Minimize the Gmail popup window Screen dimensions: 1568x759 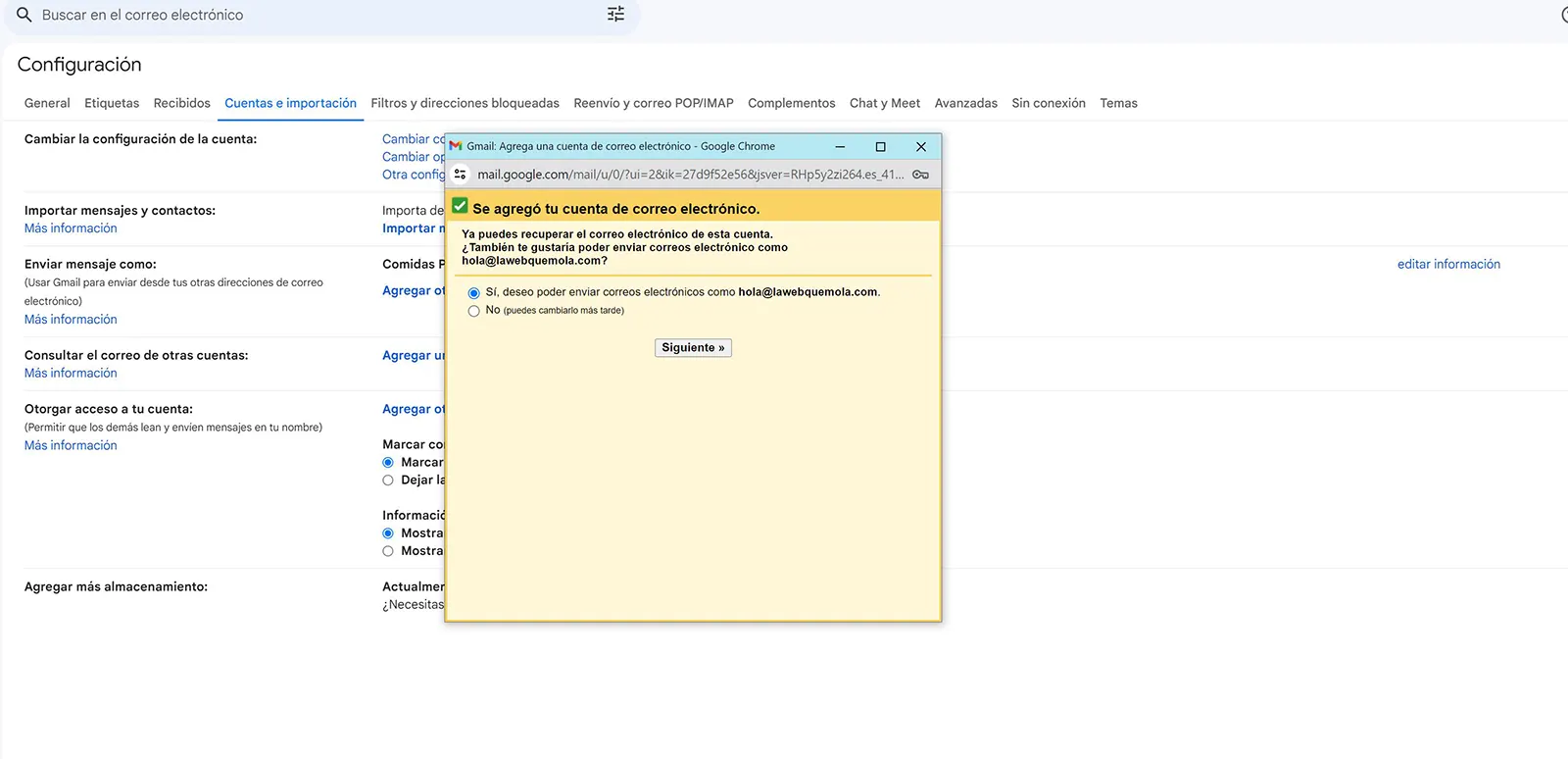[840, 147]
